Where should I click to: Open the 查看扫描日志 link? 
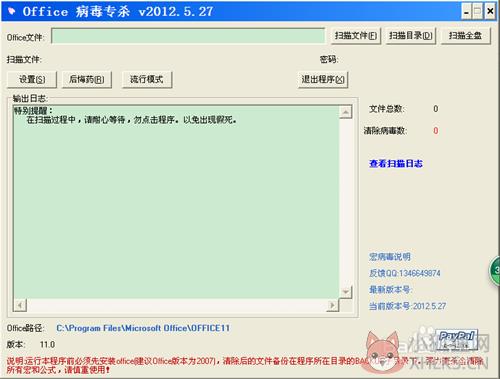(396, 164)
